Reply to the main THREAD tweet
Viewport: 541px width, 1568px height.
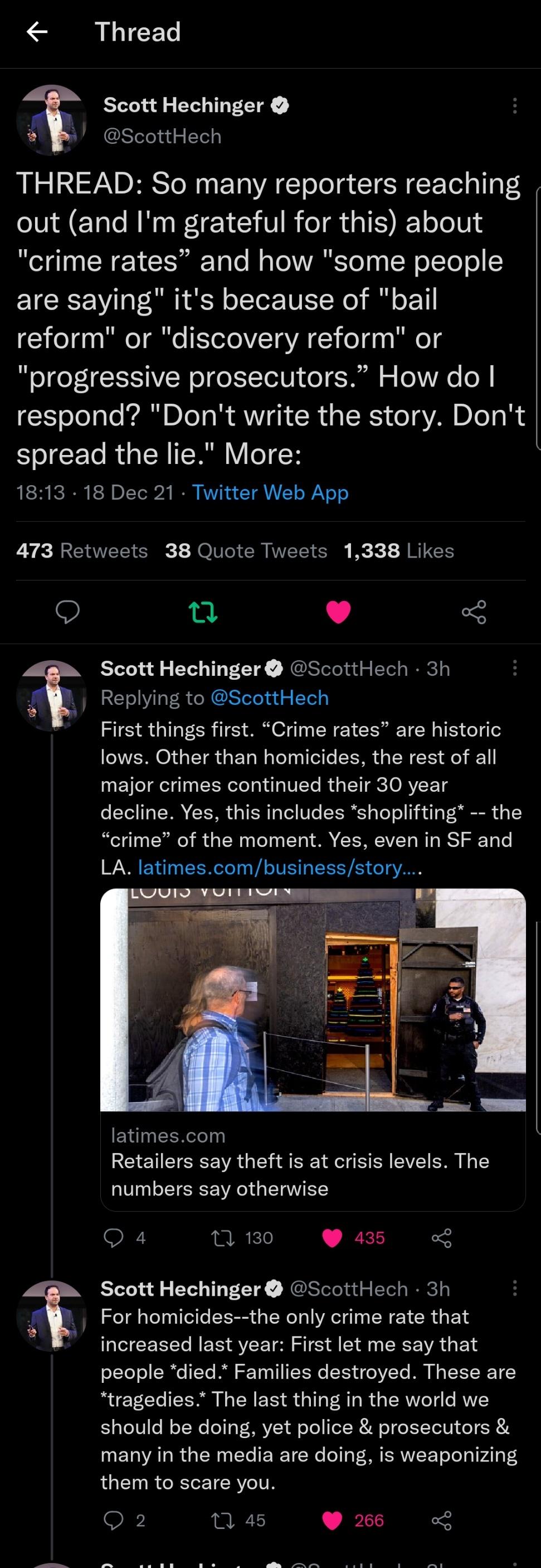[x=67, y=611]
